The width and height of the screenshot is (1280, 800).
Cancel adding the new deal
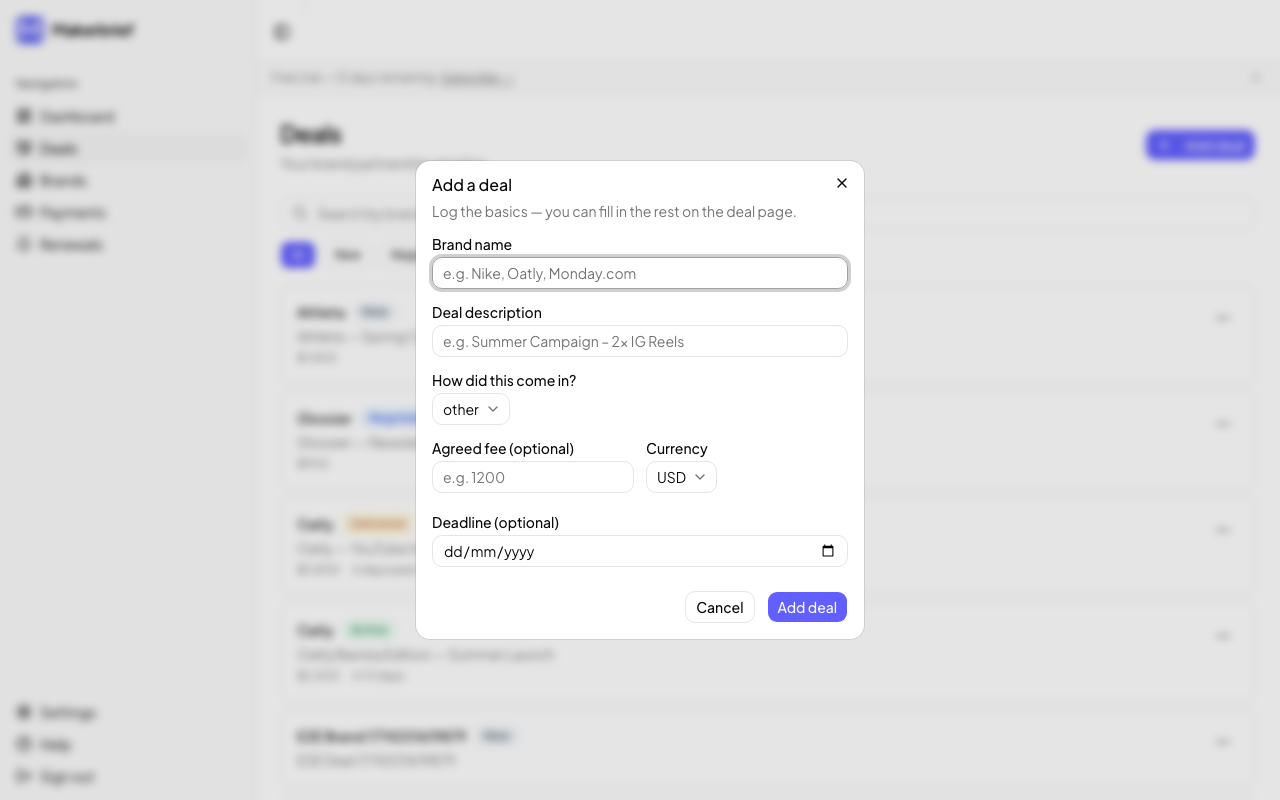pyautogui.click(x=719, y=607)
